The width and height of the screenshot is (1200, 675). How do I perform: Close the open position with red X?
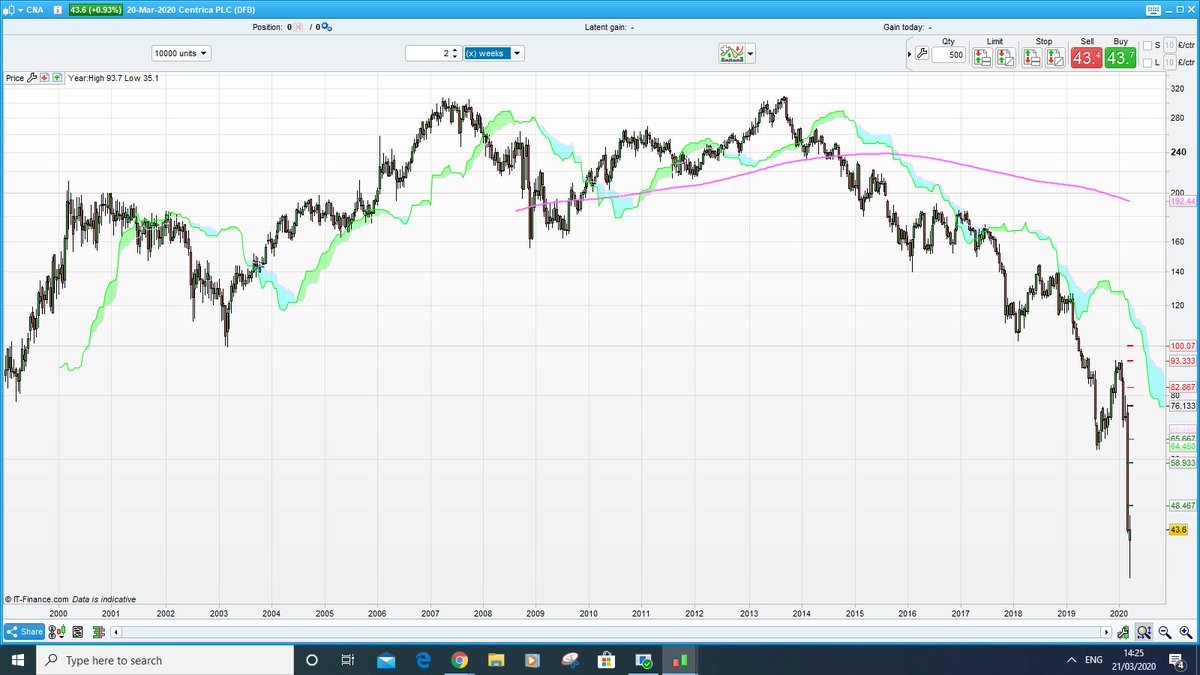click(x=298, y=27)
